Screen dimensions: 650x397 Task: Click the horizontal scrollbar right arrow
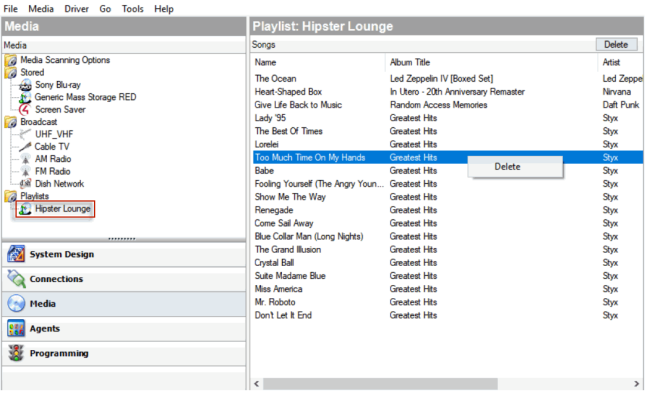click(x=636, y=384)
